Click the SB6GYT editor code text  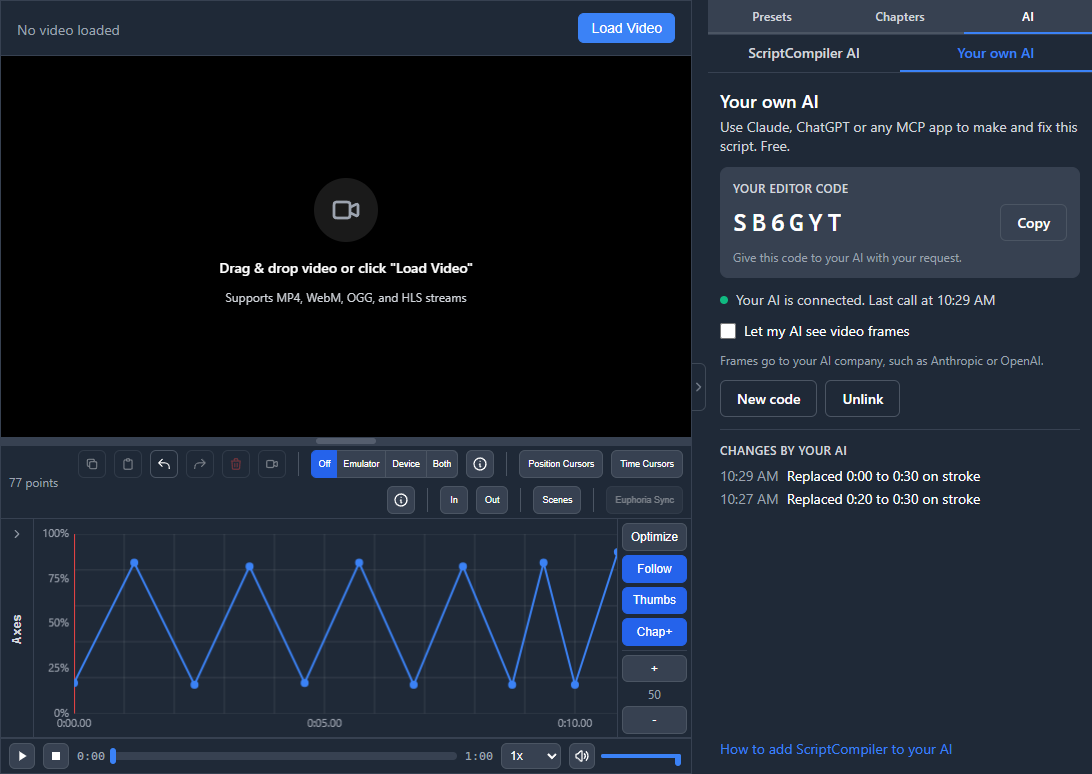(788, 223)
